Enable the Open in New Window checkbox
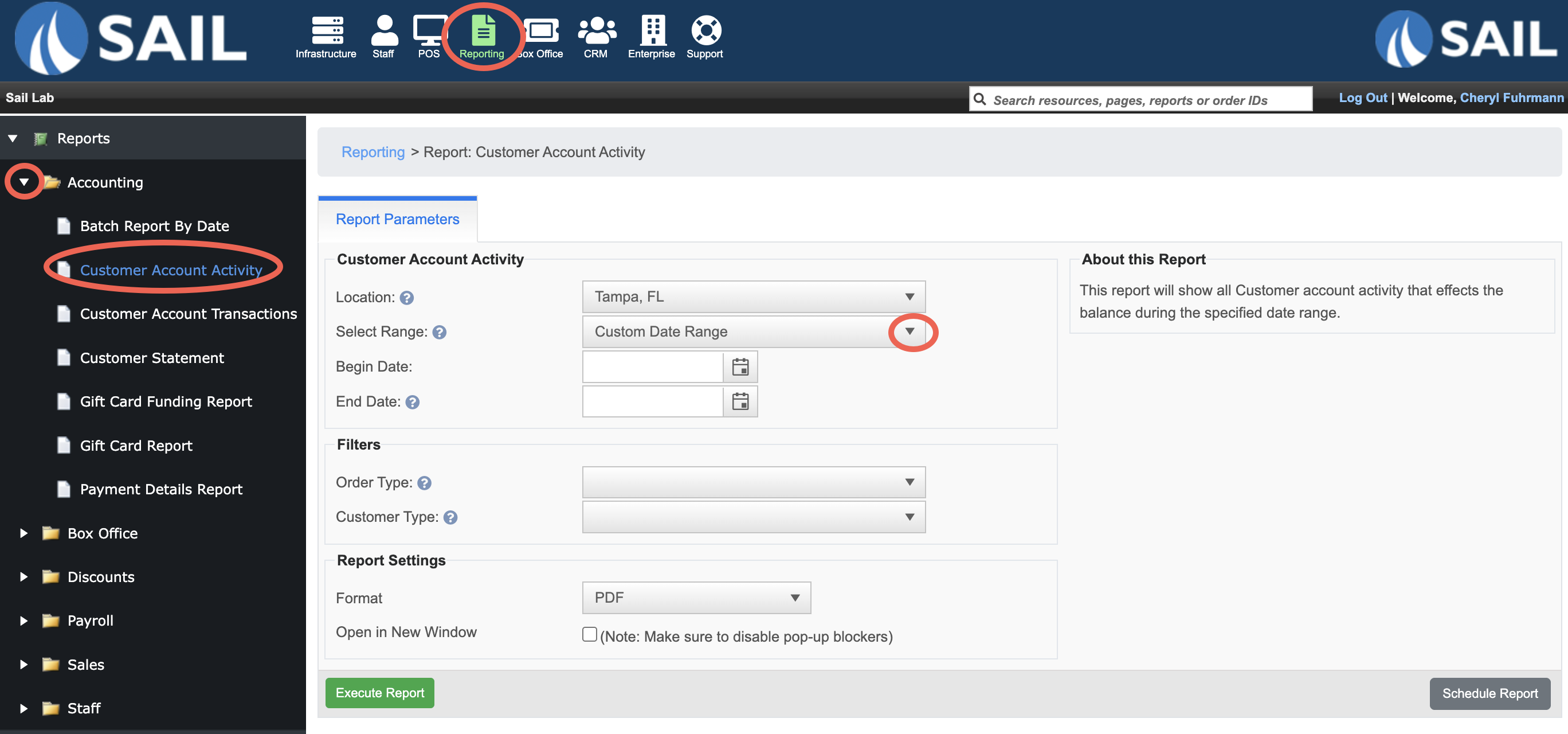The width and height of the screenshot is (1568, 734). point(589,634)
